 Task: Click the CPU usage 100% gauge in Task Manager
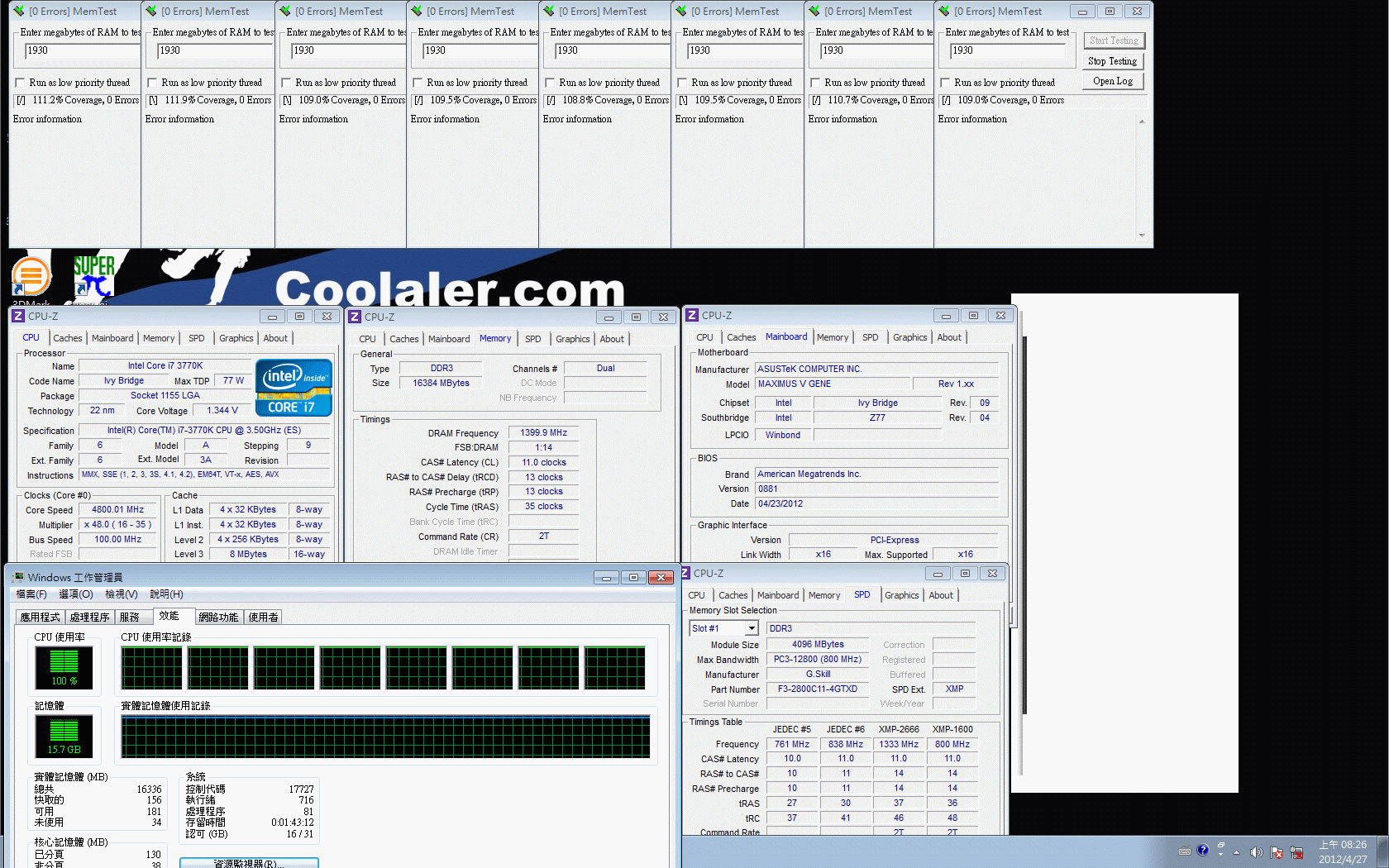64,668
